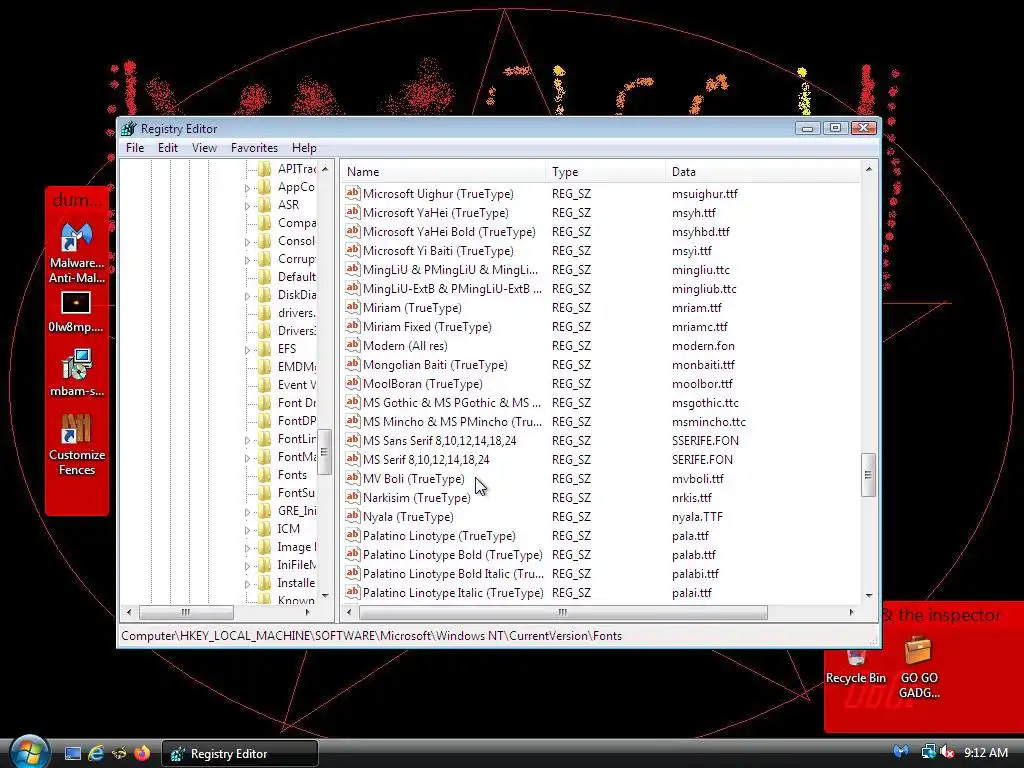Click the string icon of Microsoft YaHei Bold
Image resolution: width=1024 pixels, height=768 pixels.
coord(353,231)
